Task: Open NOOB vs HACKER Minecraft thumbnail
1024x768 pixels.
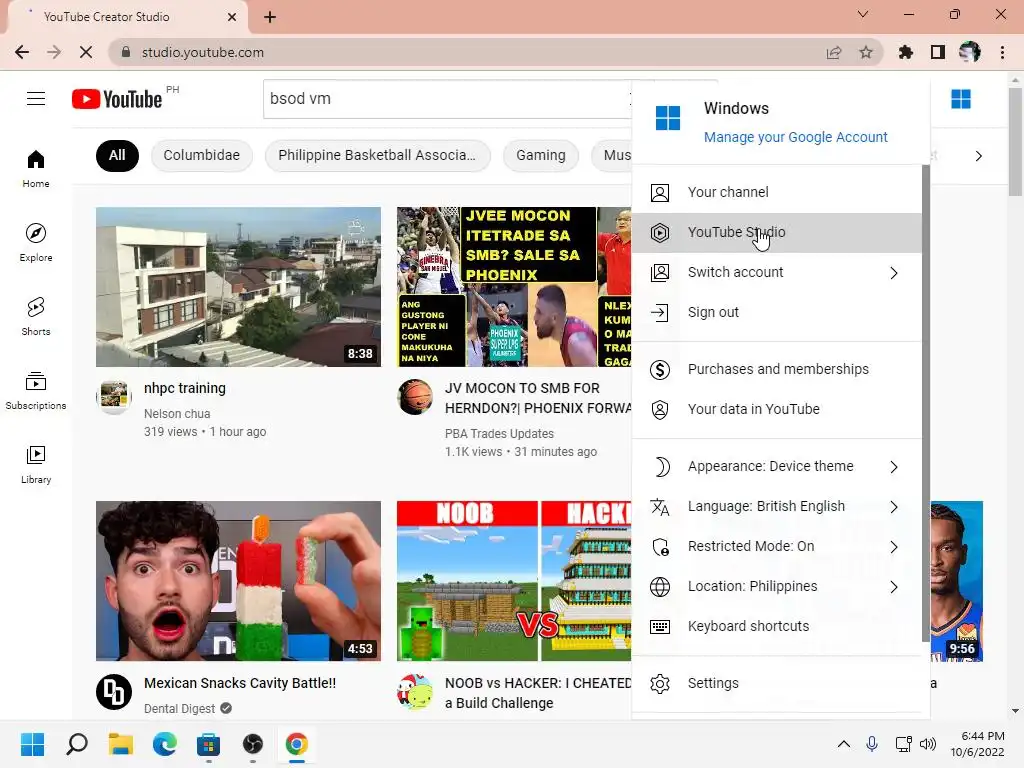Action: click(x=514, y=581)
